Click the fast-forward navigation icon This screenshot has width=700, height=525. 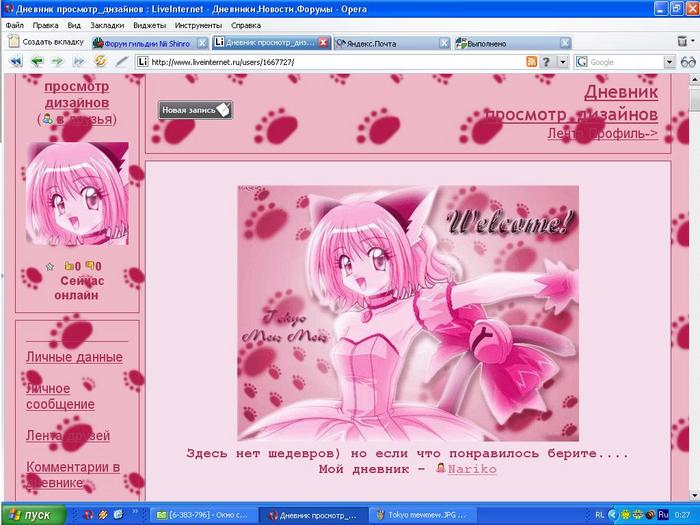click(79, 61)
